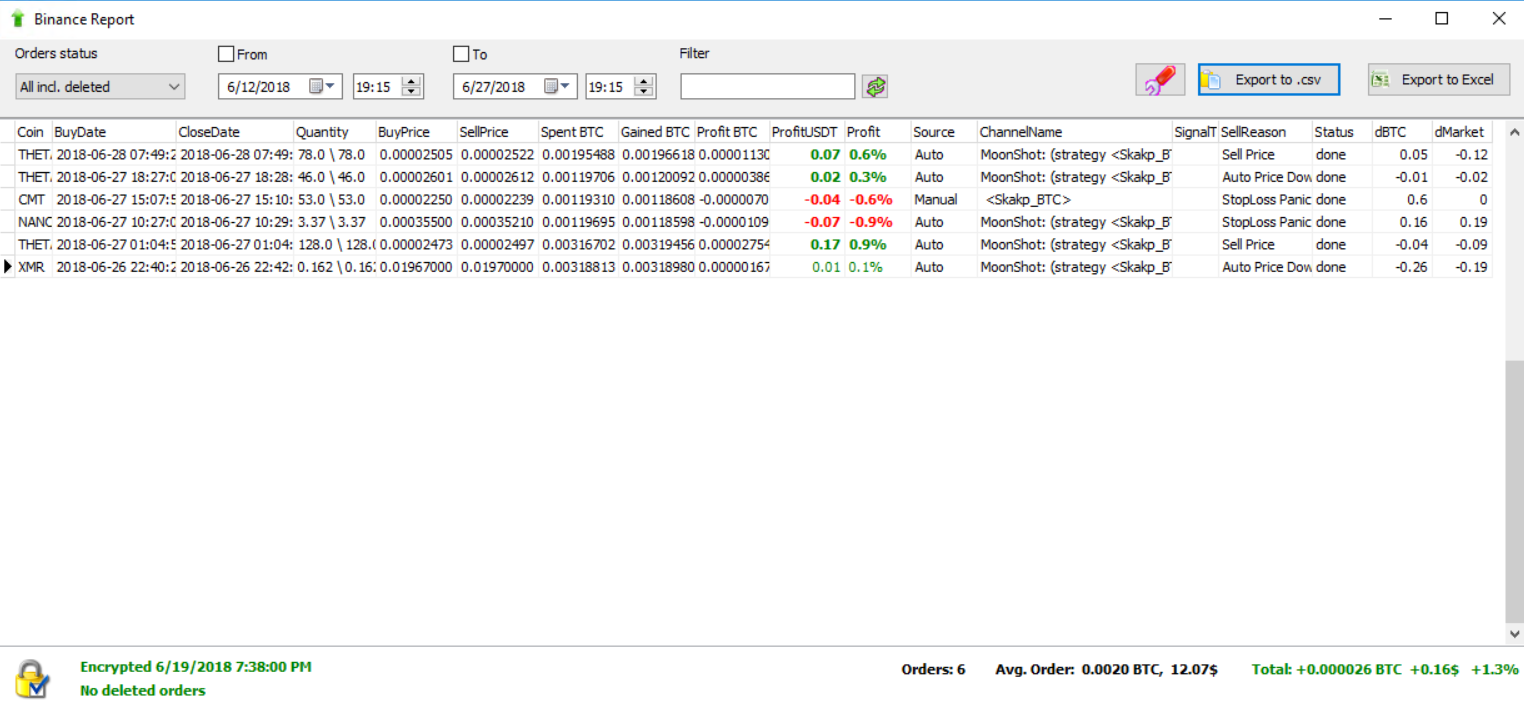1524x706 pixels.
Task: Sort by the CloseDate column header
Action: (x=235, y=132)
